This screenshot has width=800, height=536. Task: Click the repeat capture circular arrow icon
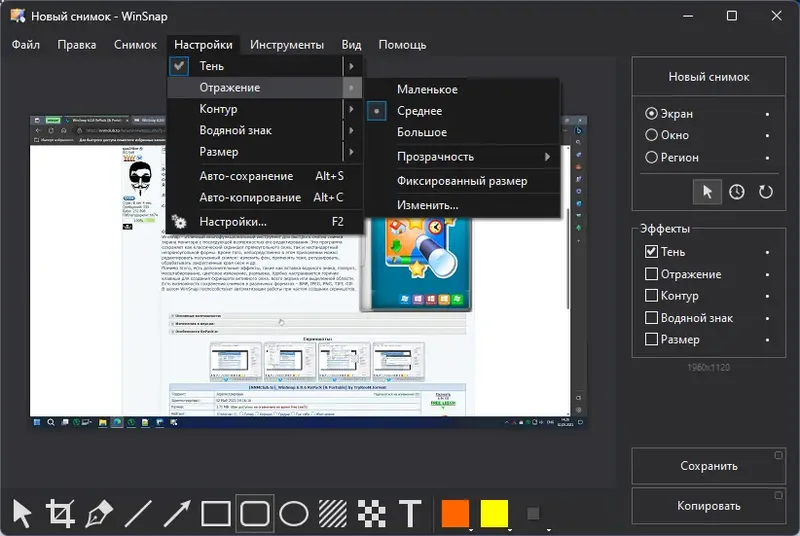pos(765,192)
